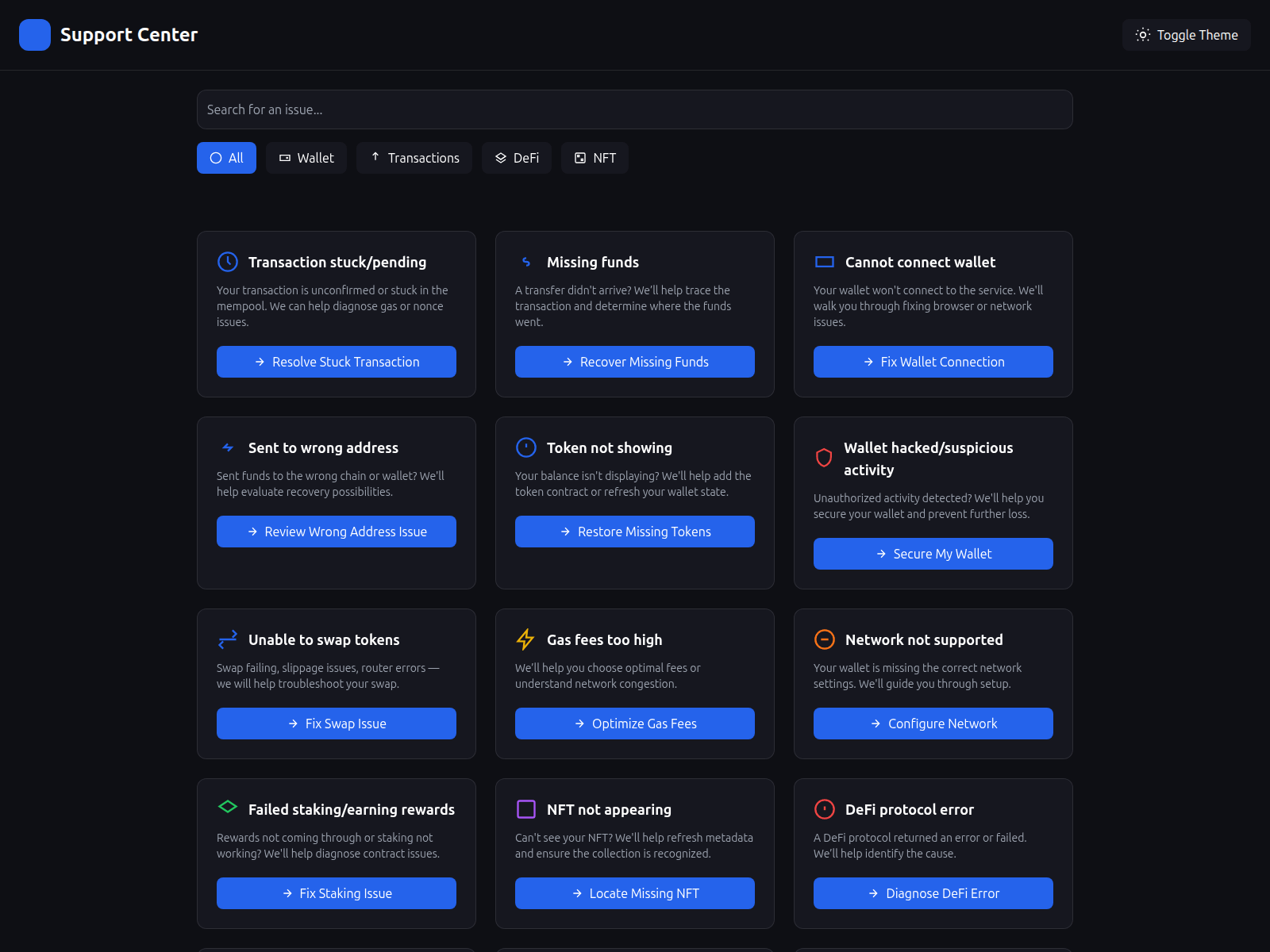This screenshot has width=1270, height=952.
Task: Click the lightning icon on Missing funds card
Action: [525, 262]
